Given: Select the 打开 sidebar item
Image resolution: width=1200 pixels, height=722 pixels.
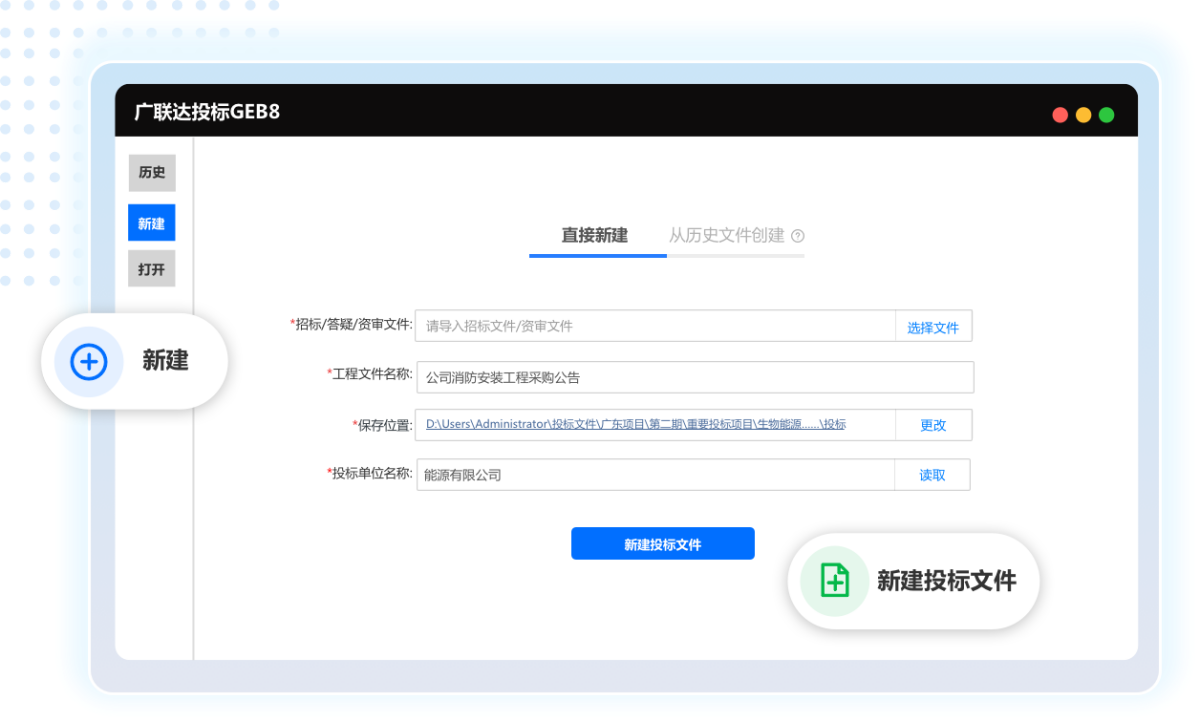Looking at the screenshot, I should coord(151,268).
